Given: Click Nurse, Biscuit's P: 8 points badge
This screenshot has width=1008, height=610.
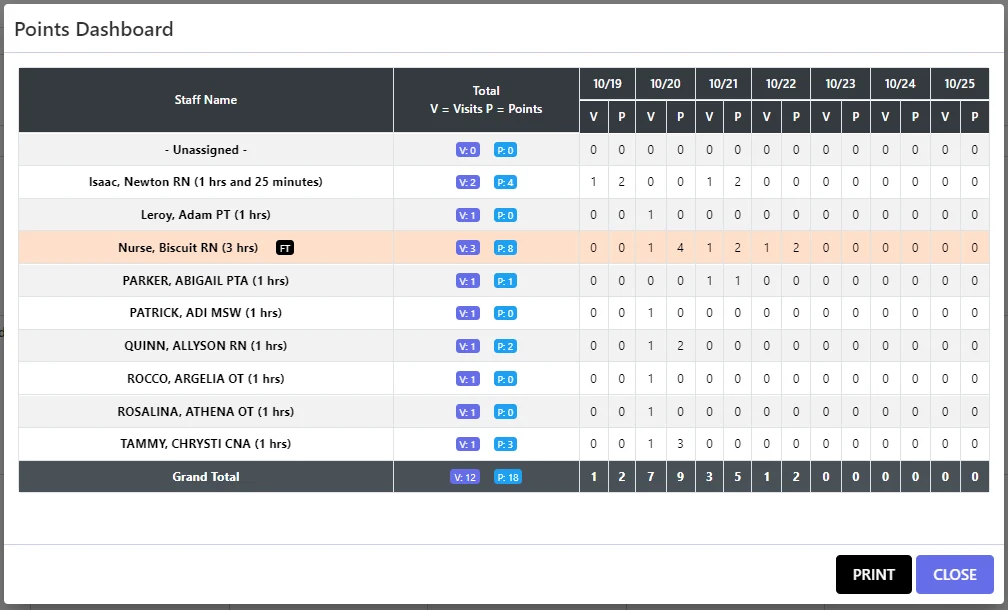Looking at the screenshot, I should (505, 248).
